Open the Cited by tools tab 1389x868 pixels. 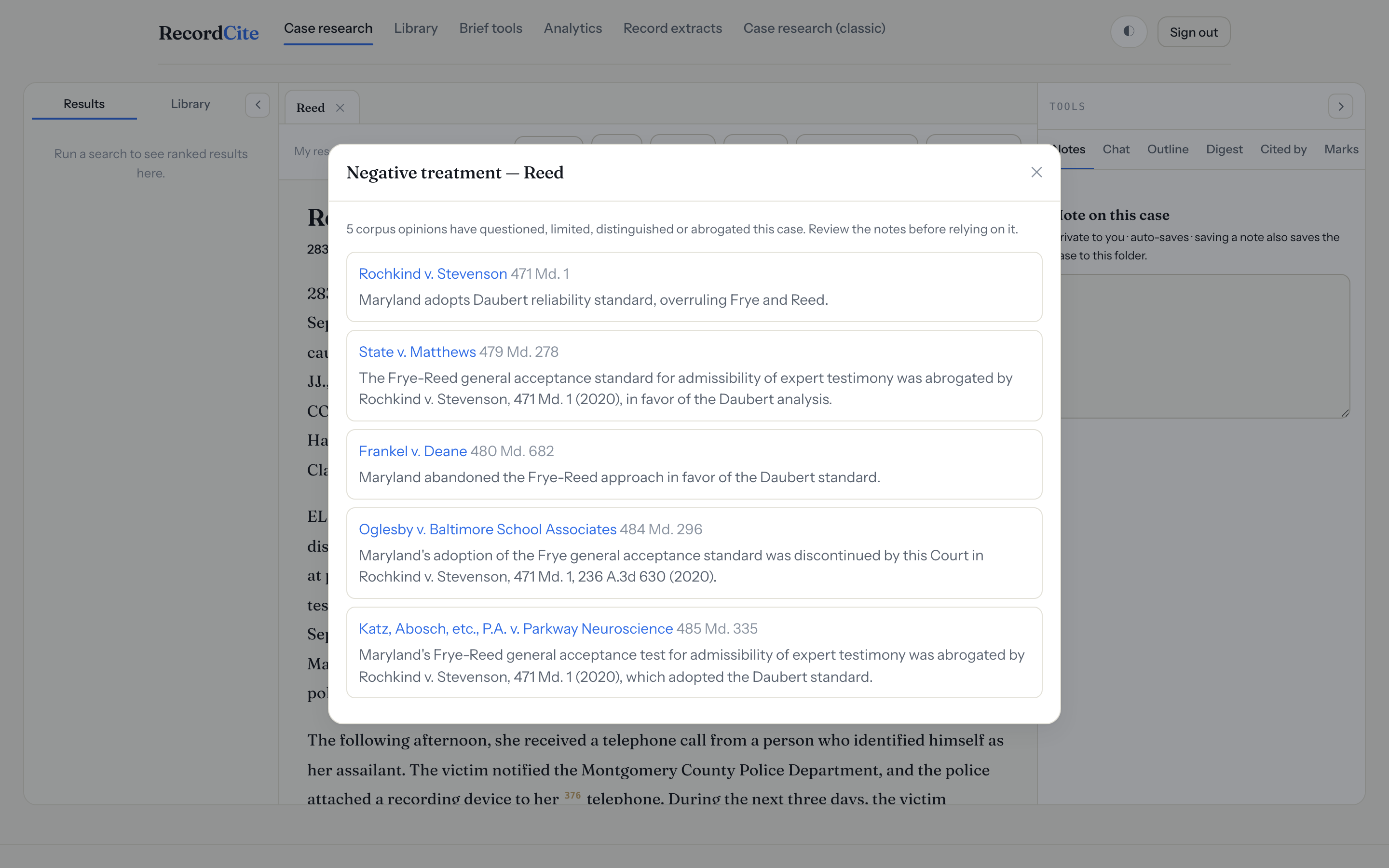point(1283,149)
